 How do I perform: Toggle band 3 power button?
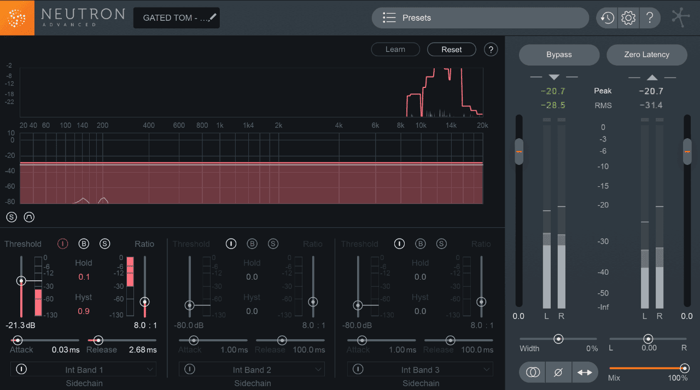coord(399,244)
